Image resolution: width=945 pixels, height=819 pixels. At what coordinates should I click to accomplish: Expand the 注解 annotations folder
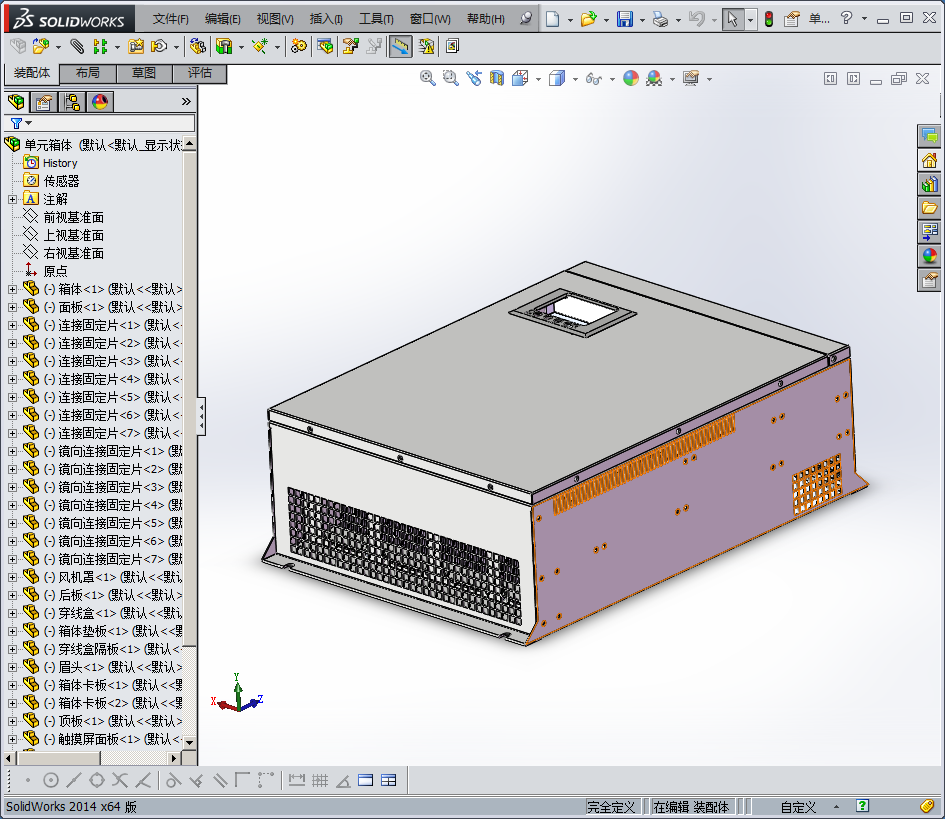[x=12, y=199]
